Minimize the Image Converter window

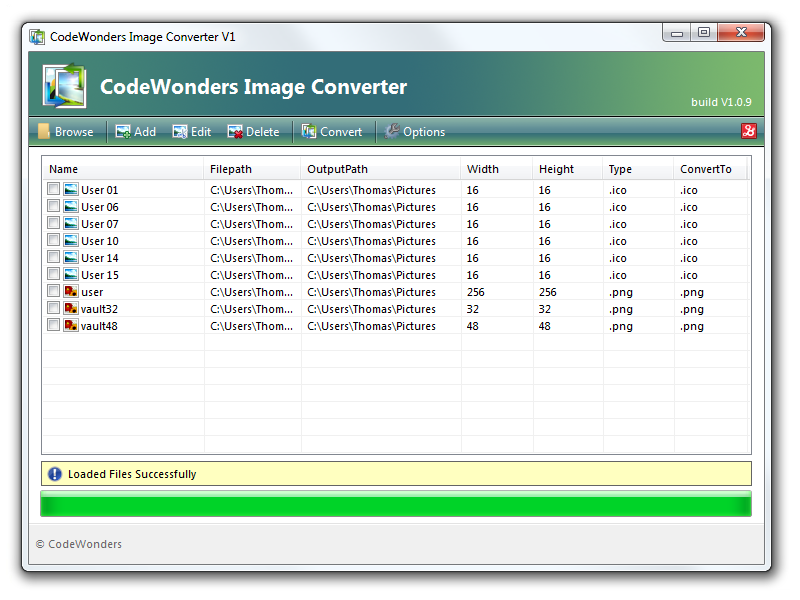(677, 33)
